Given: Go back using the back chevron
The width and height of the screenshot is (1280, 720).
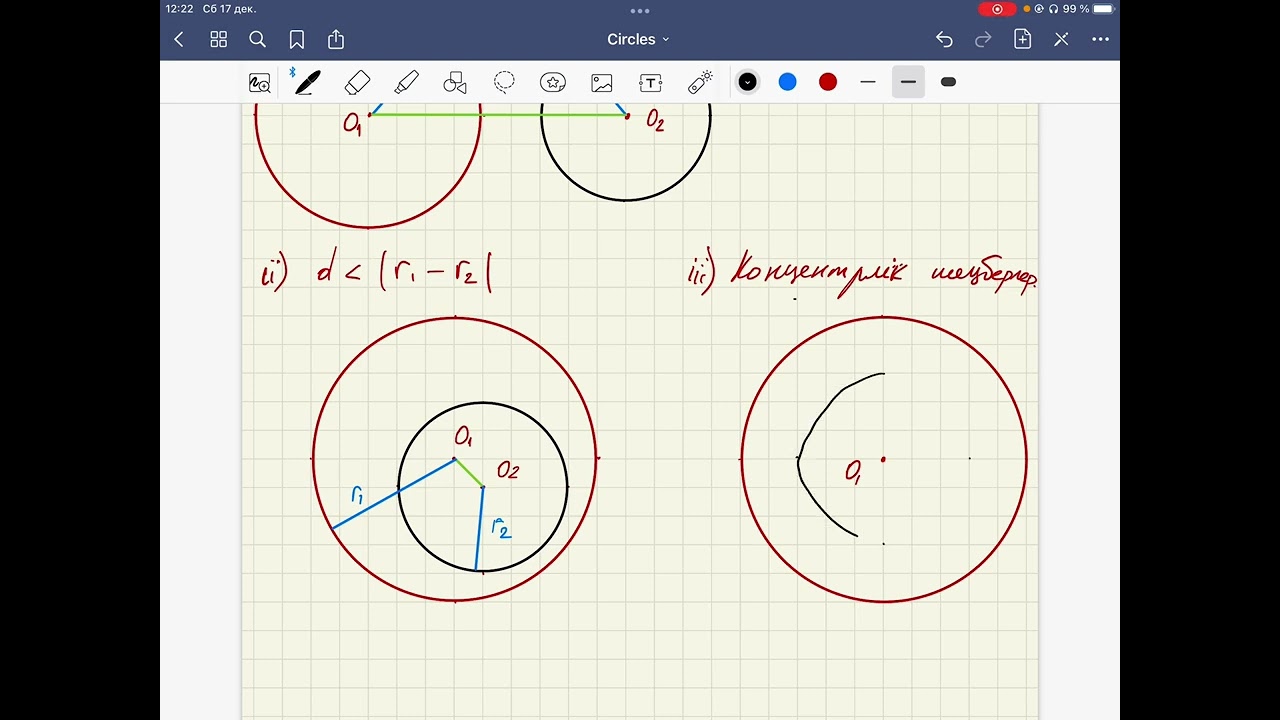Looking at the screenshot, I should pos(179,39).
